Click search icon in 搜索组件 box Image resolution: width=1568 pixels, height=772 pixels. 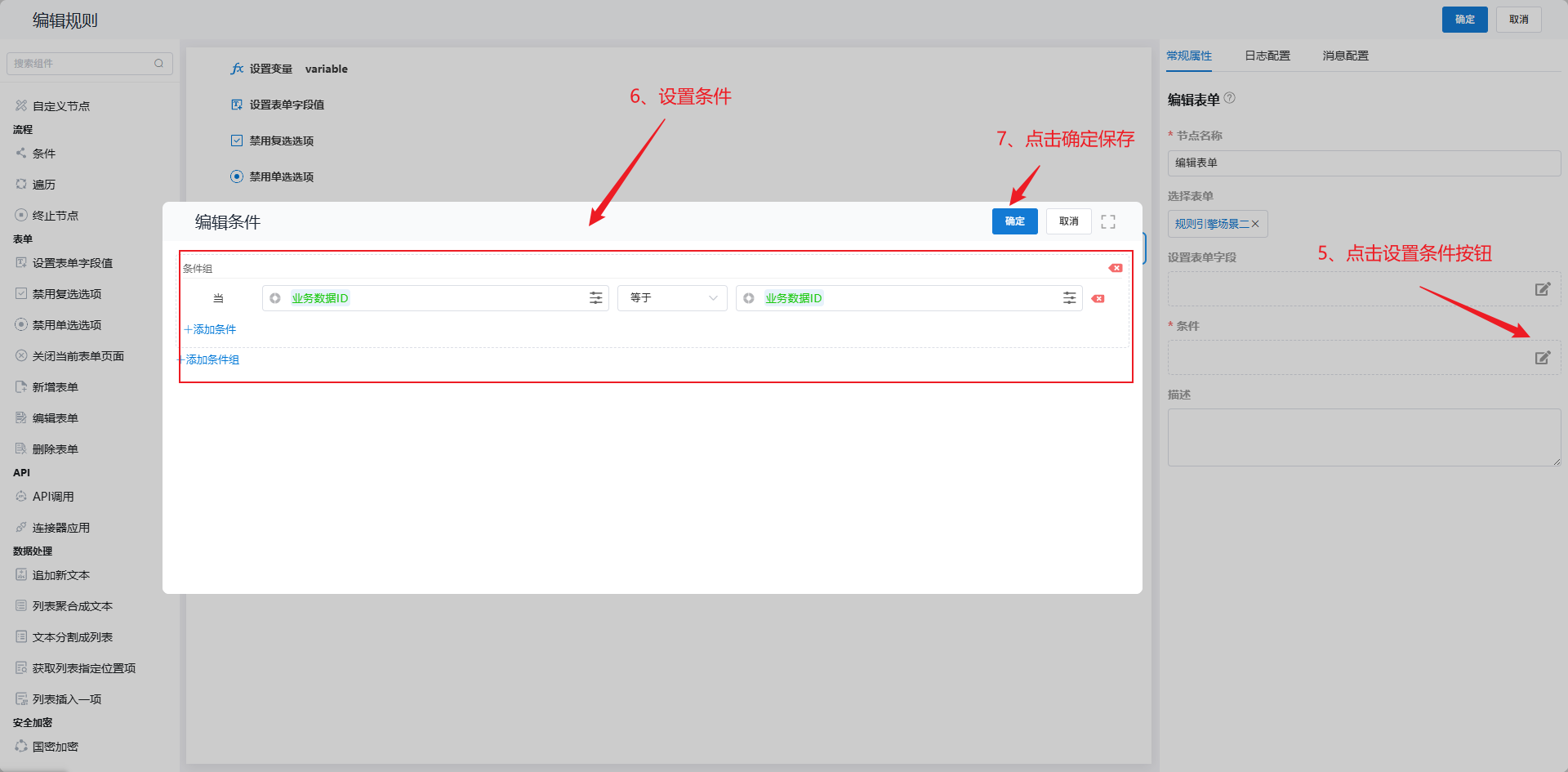click(158, 64)
